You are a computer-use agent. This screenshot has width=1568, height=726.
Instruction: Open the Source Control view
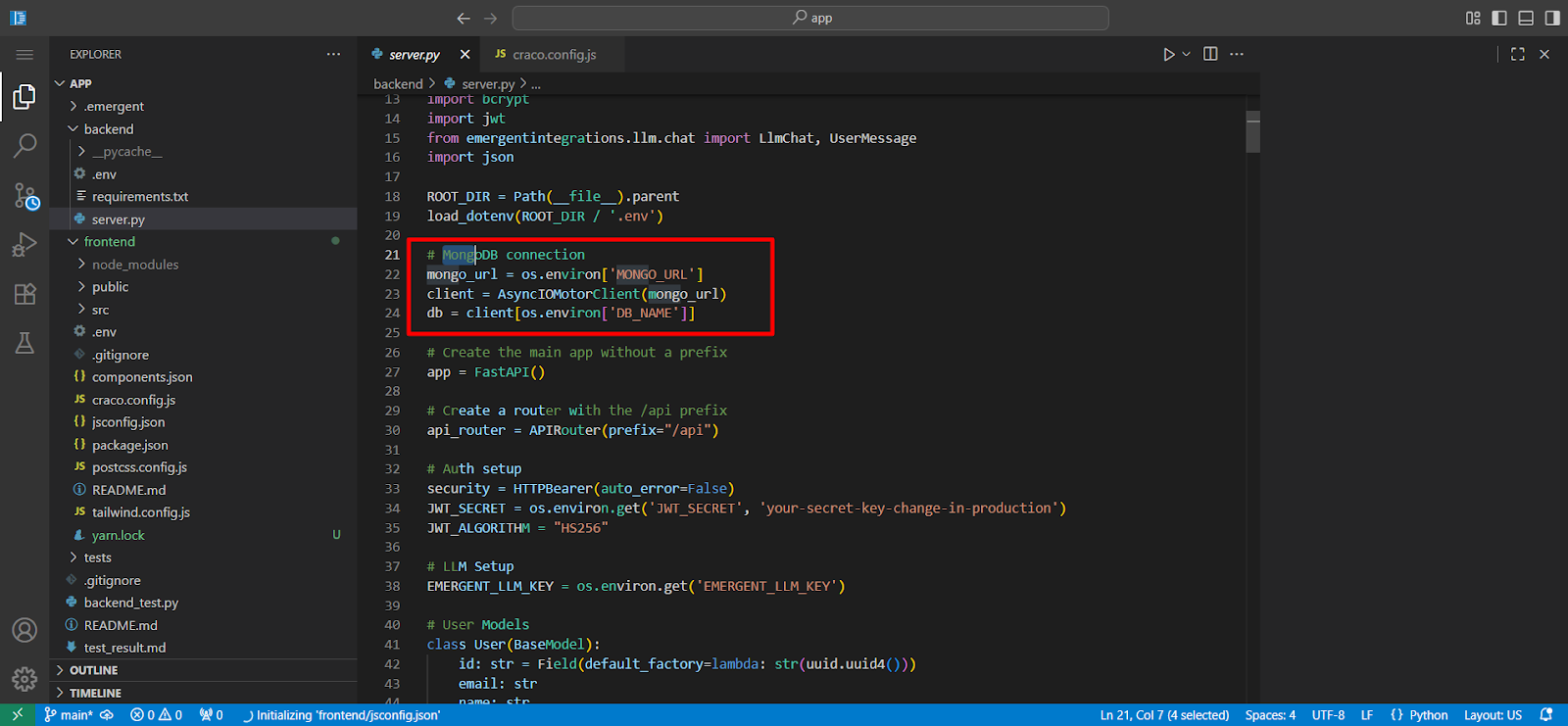coord(24,196)
